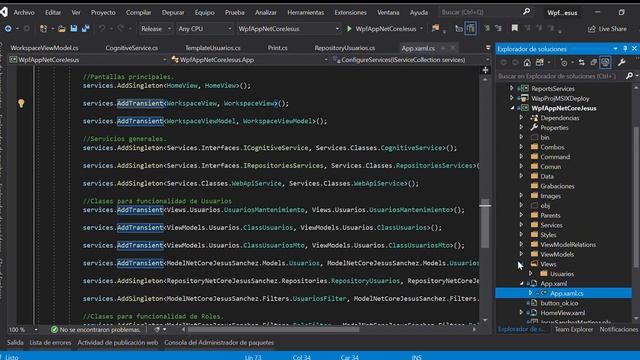Open the Notificaciones panel tab
Screen dimensions: 640x360
[619, 329]
